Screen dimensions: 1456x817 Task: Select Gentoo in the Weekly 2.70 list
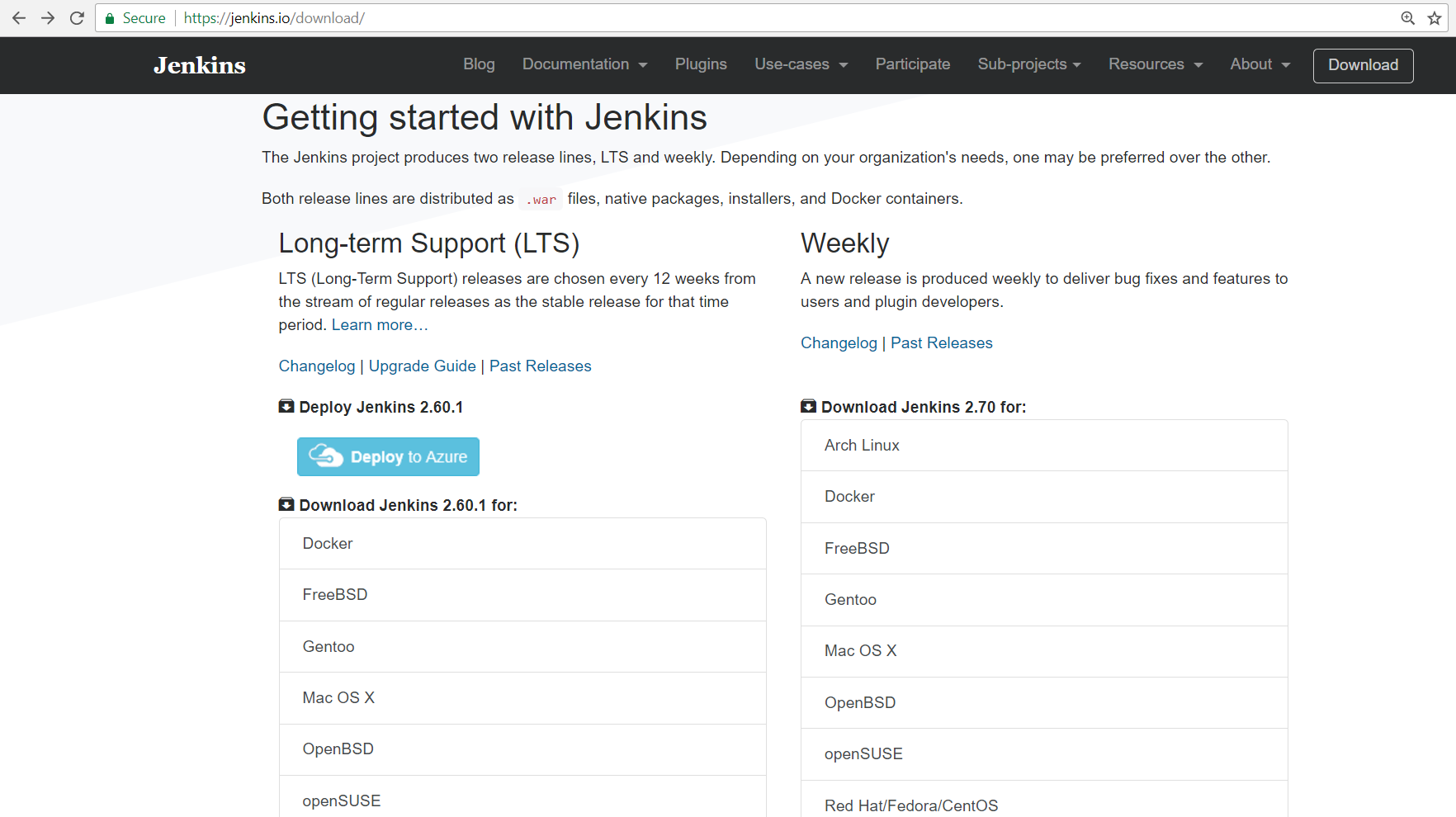coord(1044,600)
